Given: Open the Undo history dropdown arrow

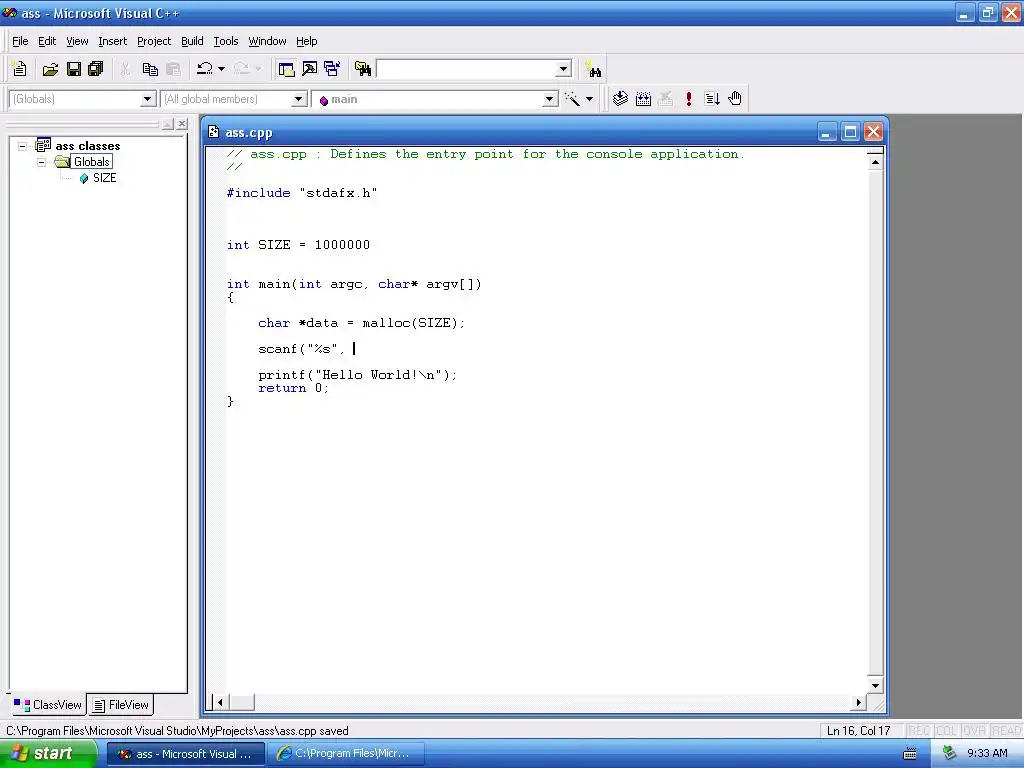Looking at the screenshot, I should pos(221,69).
